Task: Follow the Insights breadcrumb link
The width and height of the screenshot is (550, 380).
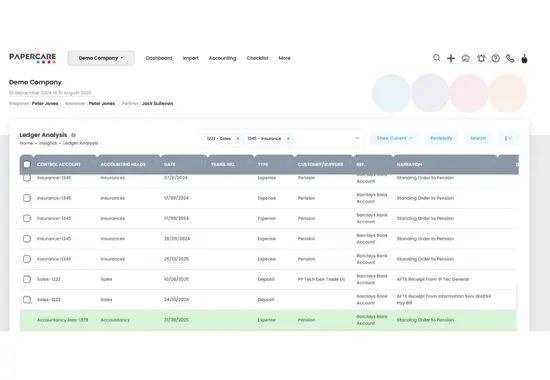Action: tap(48, 143)
